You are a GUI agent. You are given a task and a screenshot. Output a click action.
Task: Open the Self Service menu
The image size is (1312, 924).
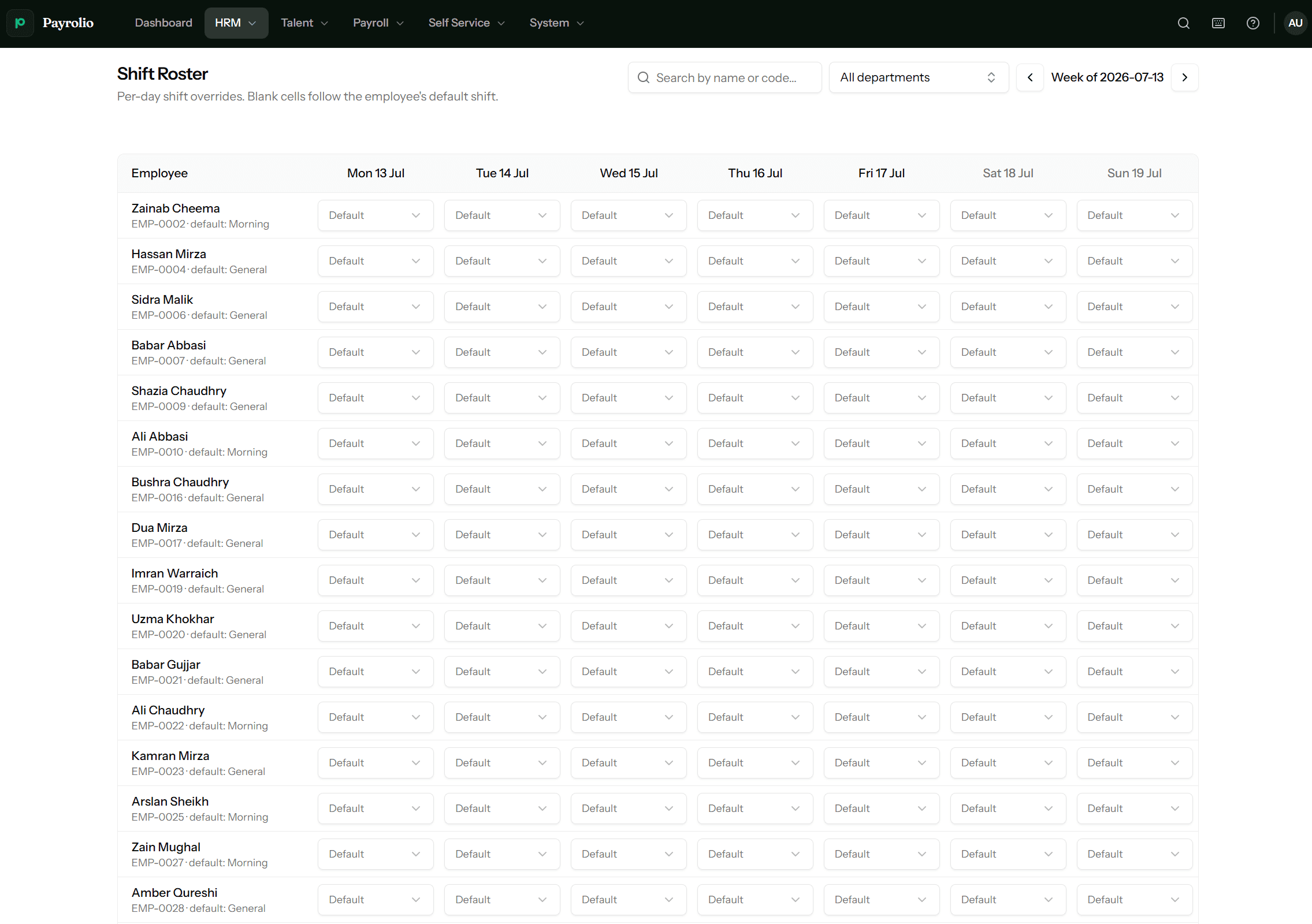tap(466, 23)
